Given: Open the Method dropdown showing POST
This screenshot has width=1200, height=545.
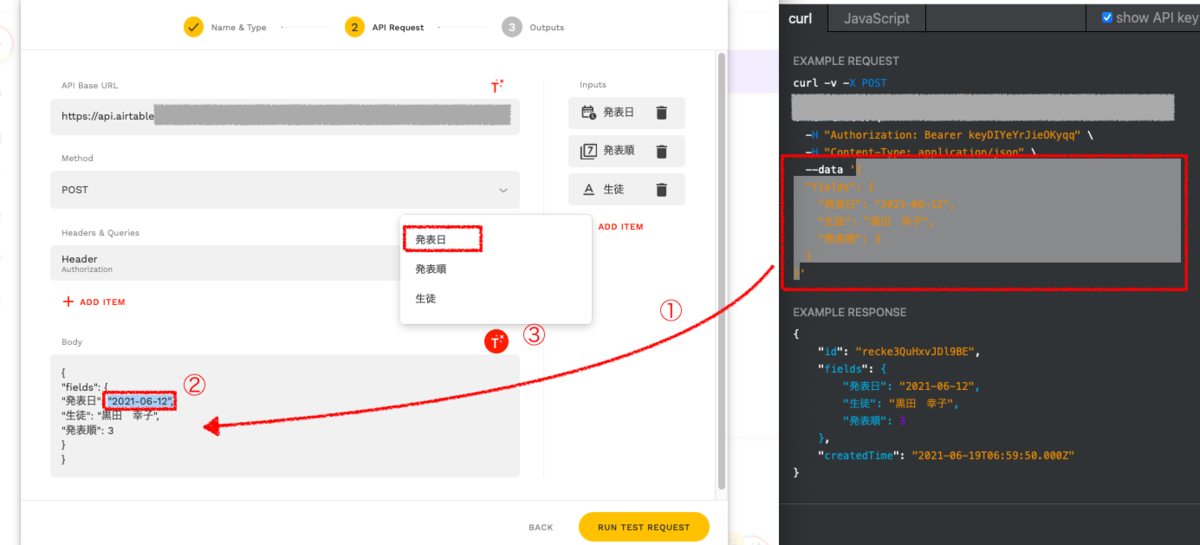Looking at the screenshot, I should coord(285,190).
